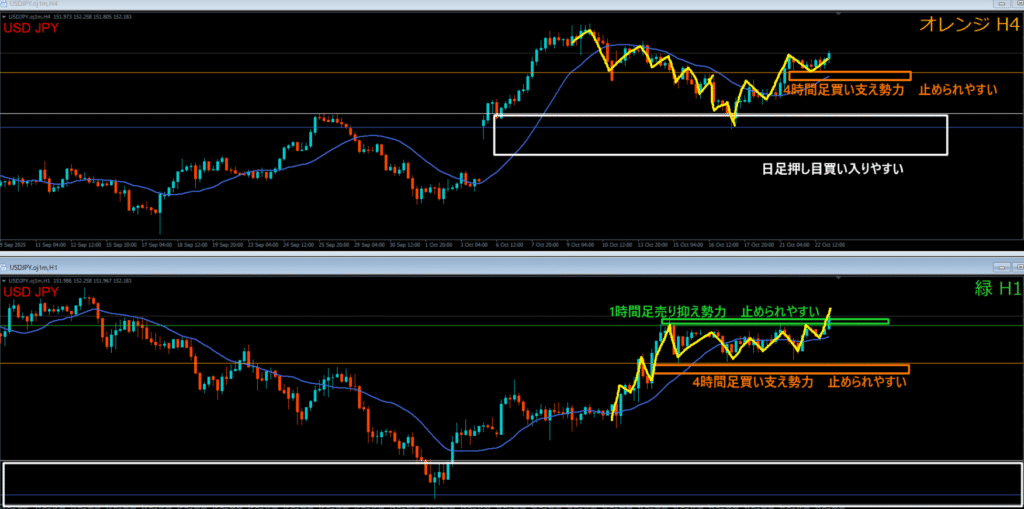The image size is (1024, 509).
Task: Click the '6 Oct 12:00' time axis label
Action: click(x=510, y=245)
